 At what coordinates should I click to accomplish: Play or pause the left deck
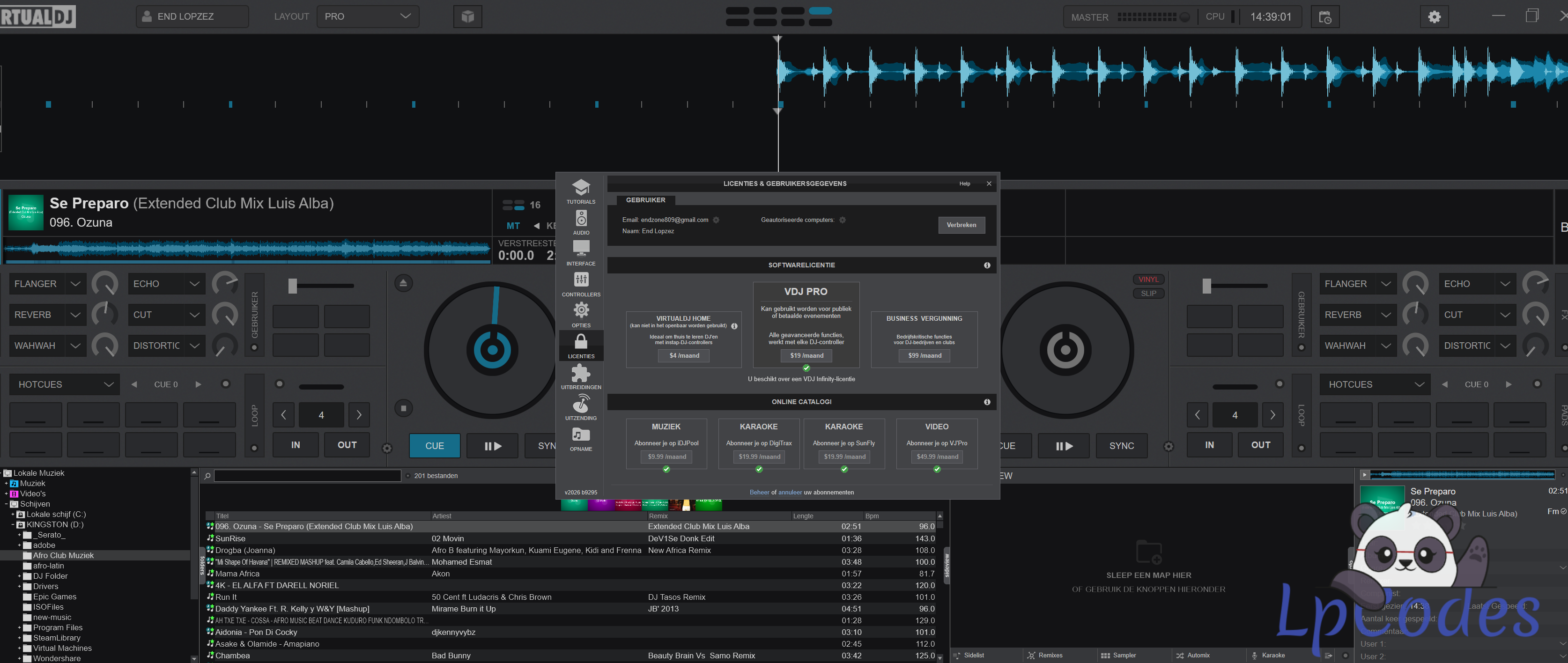(492, 446)
